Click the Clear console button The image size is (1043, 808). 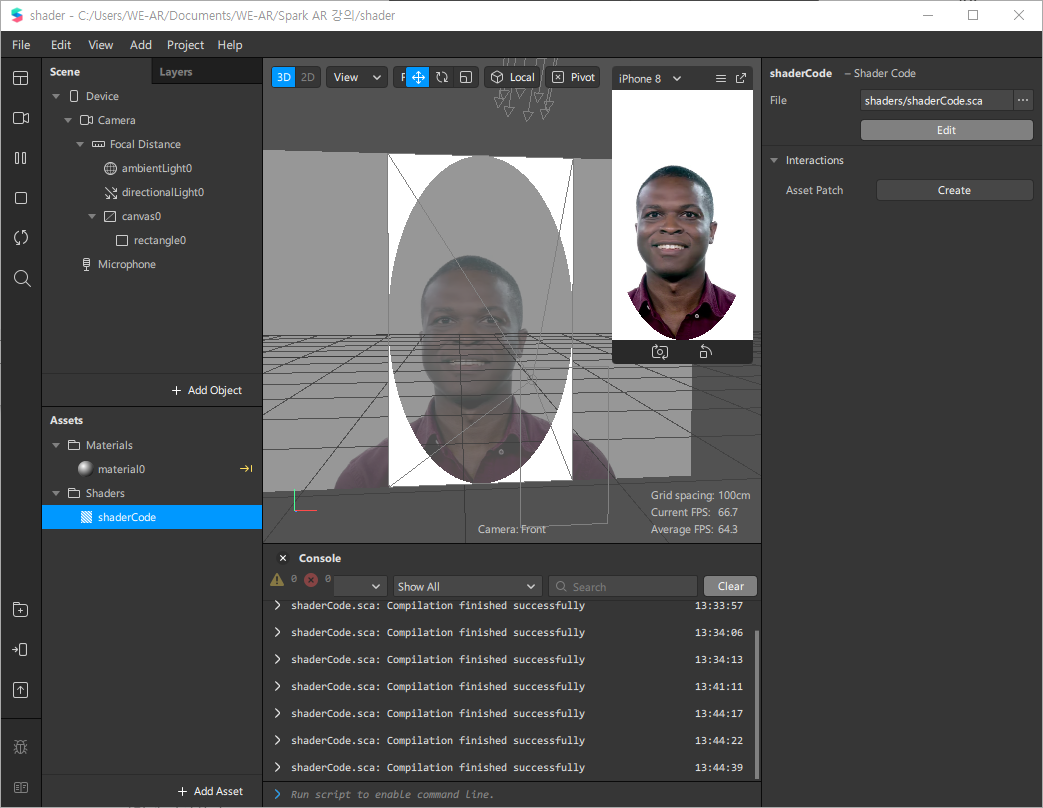click(730, 586)
